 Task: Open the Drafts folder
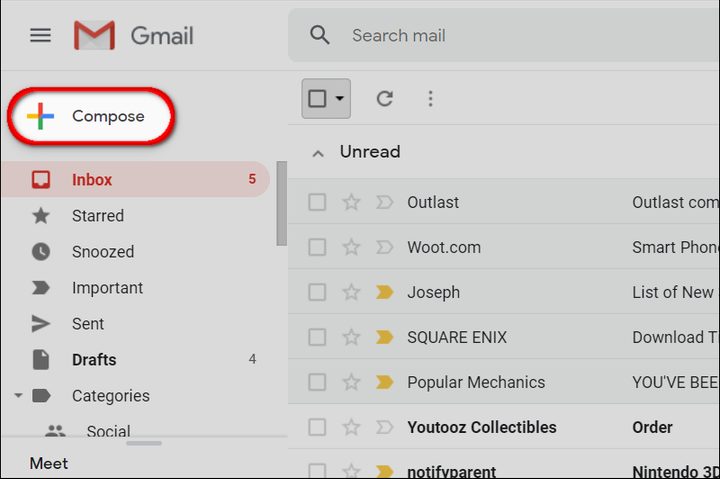[x=94, y=360]
